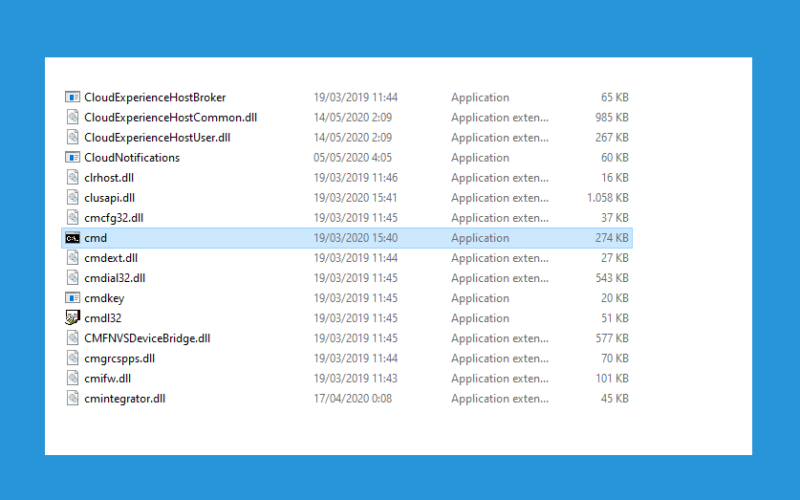The height and width of the screenshot is (500, 800).
Task: Click the CloudExperienceHostCommon.dll file icon
Action: [72, 117]
